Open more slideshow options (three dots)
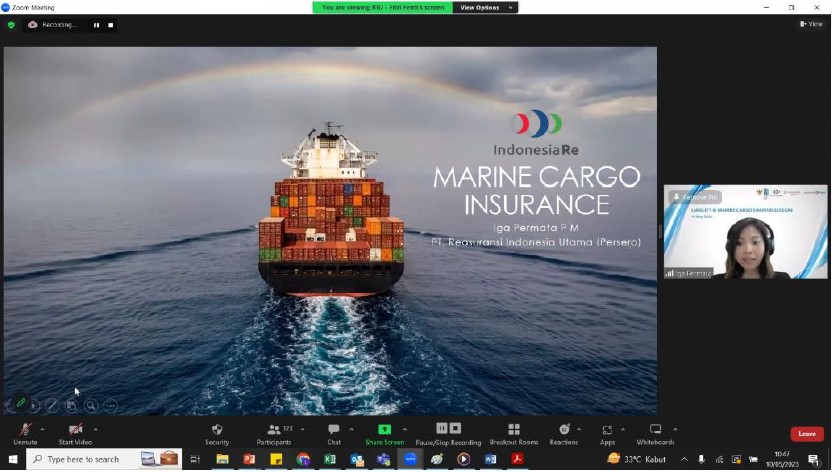The width and height of the screenshot is (832, 472). point(110,406)
